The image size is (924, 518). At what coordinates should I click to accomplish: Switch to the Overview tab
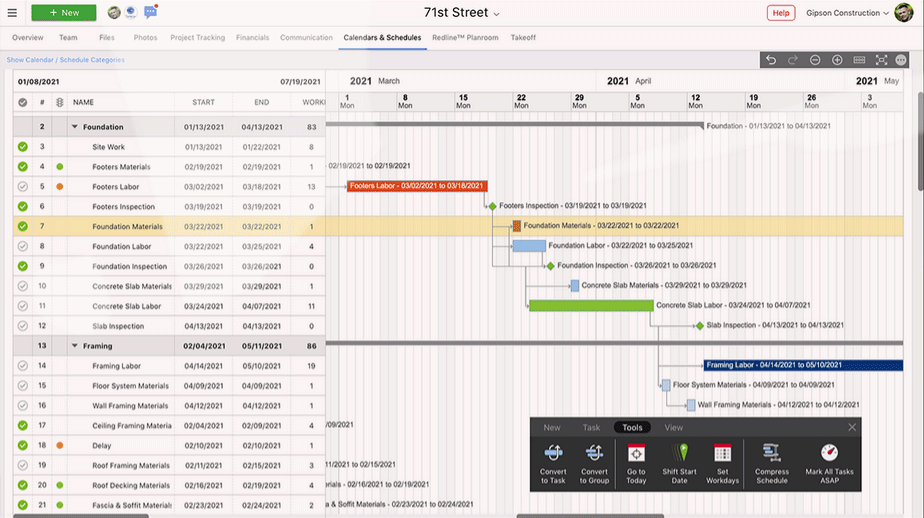[x=28, y=37]
